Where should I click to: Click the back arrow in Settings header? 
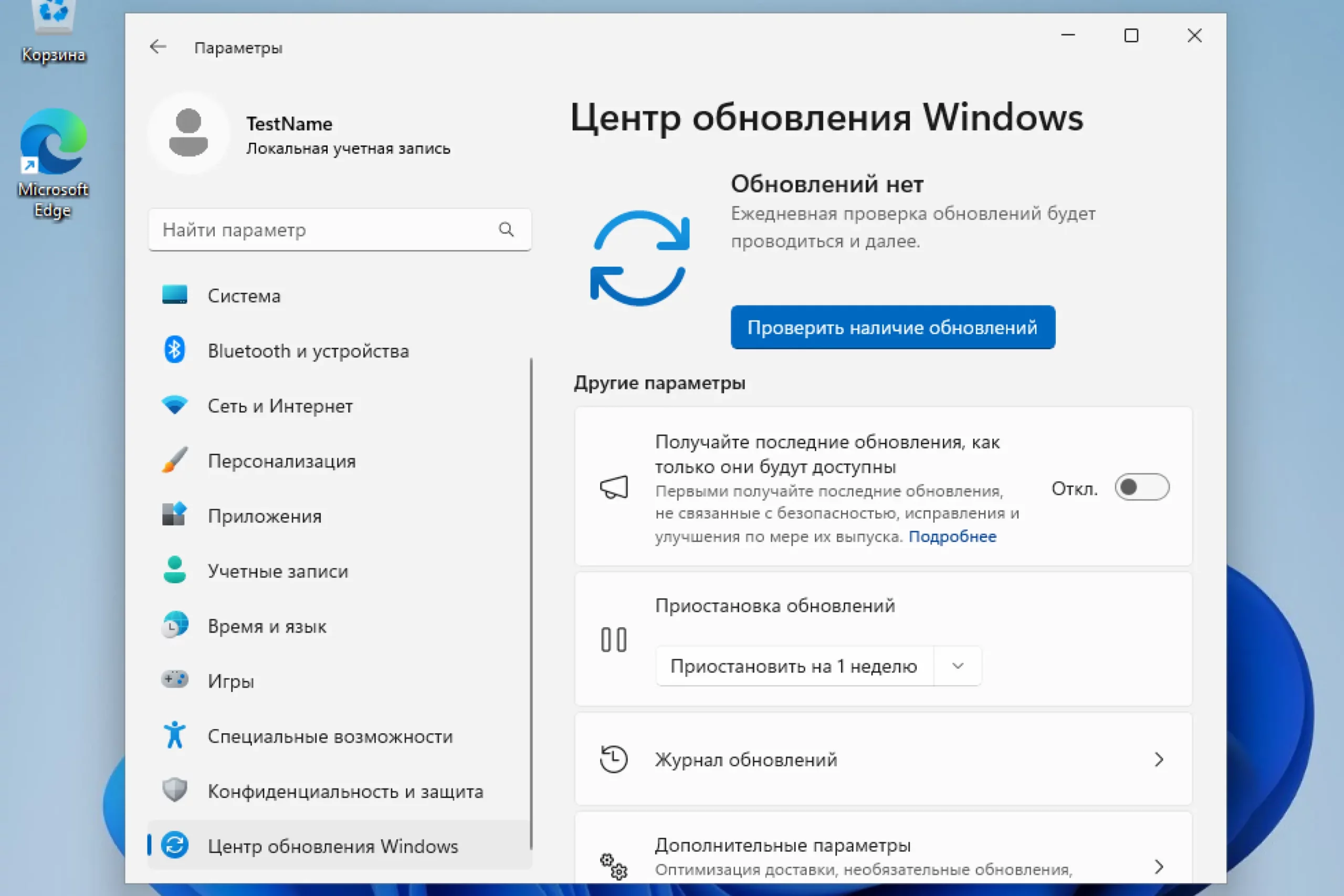click(157, 47)
